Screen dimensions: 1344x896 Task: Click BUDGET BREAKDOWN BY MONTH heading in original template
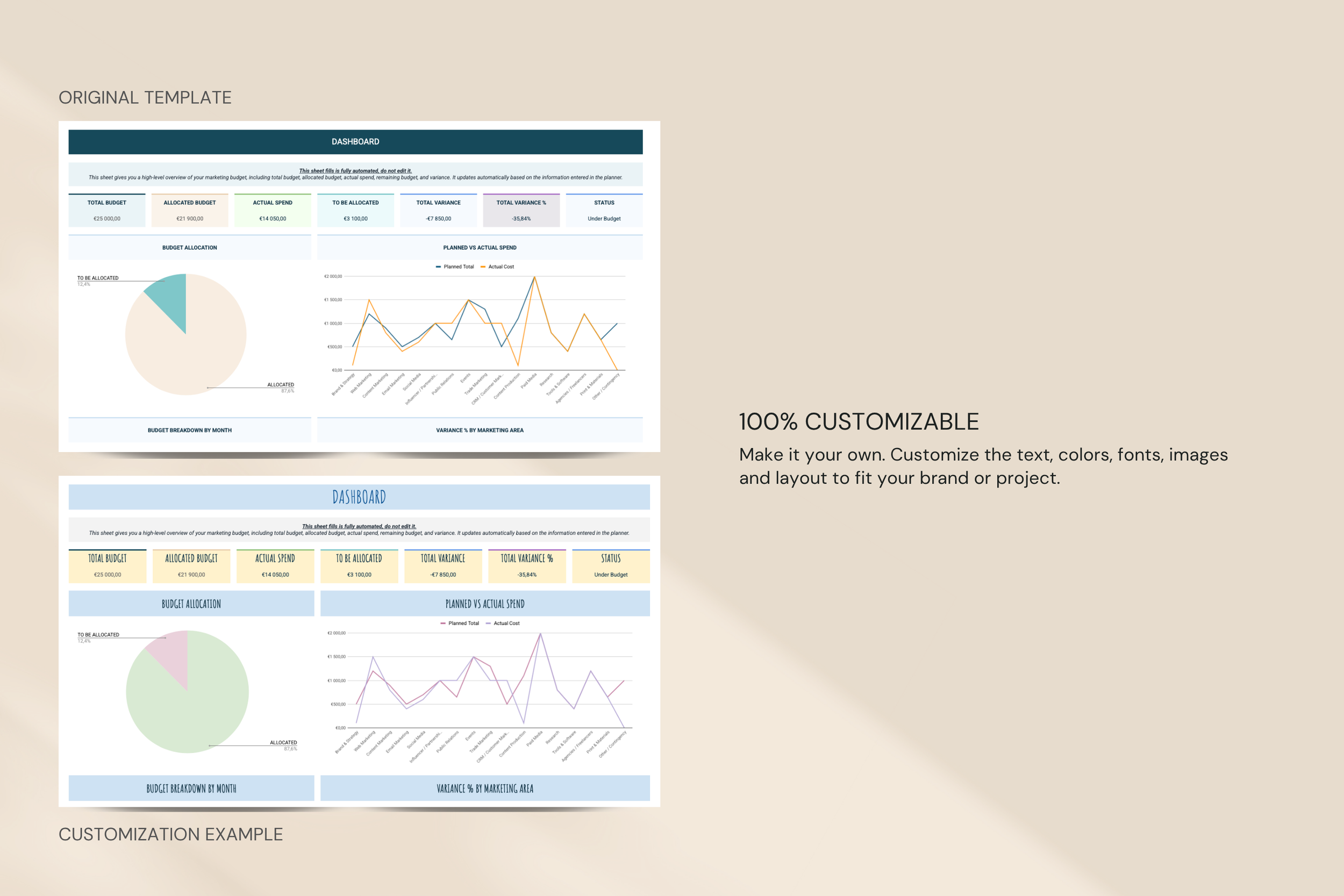tap(190, 431)
